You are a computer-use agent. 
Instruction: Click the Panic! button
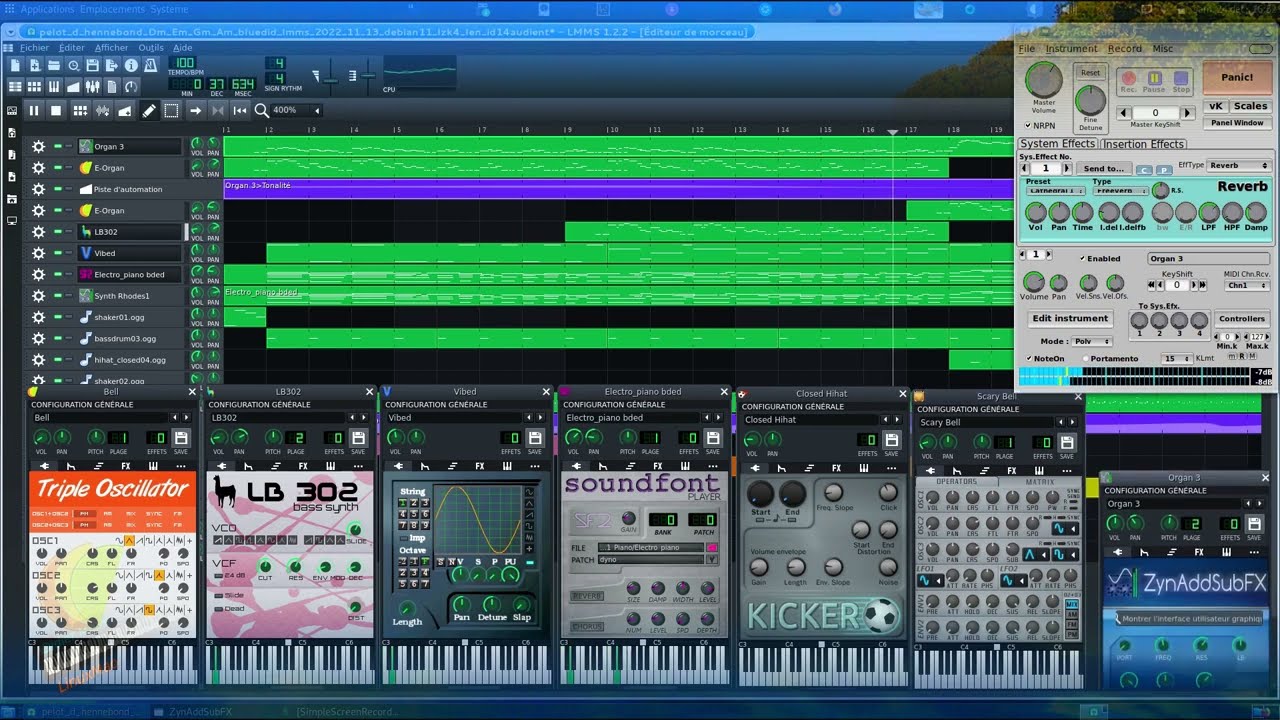1236,77
